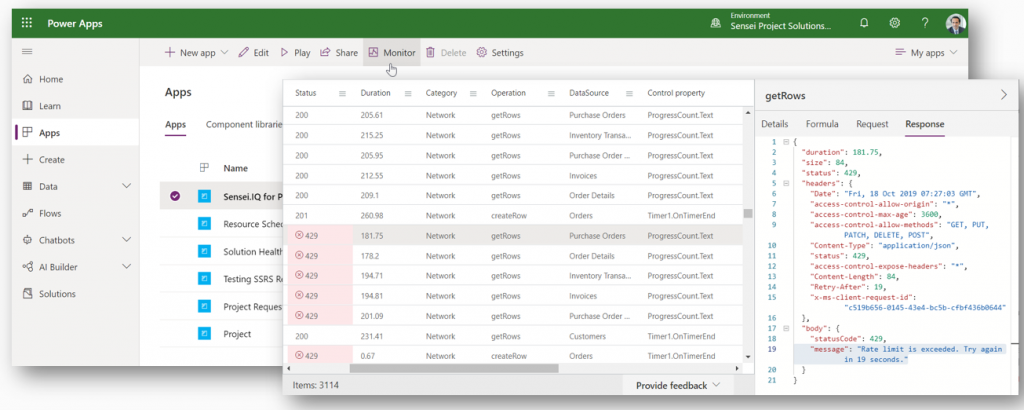Select the 201 createRow Orders row
The image size is (1024, 410).
click(514, 216)
